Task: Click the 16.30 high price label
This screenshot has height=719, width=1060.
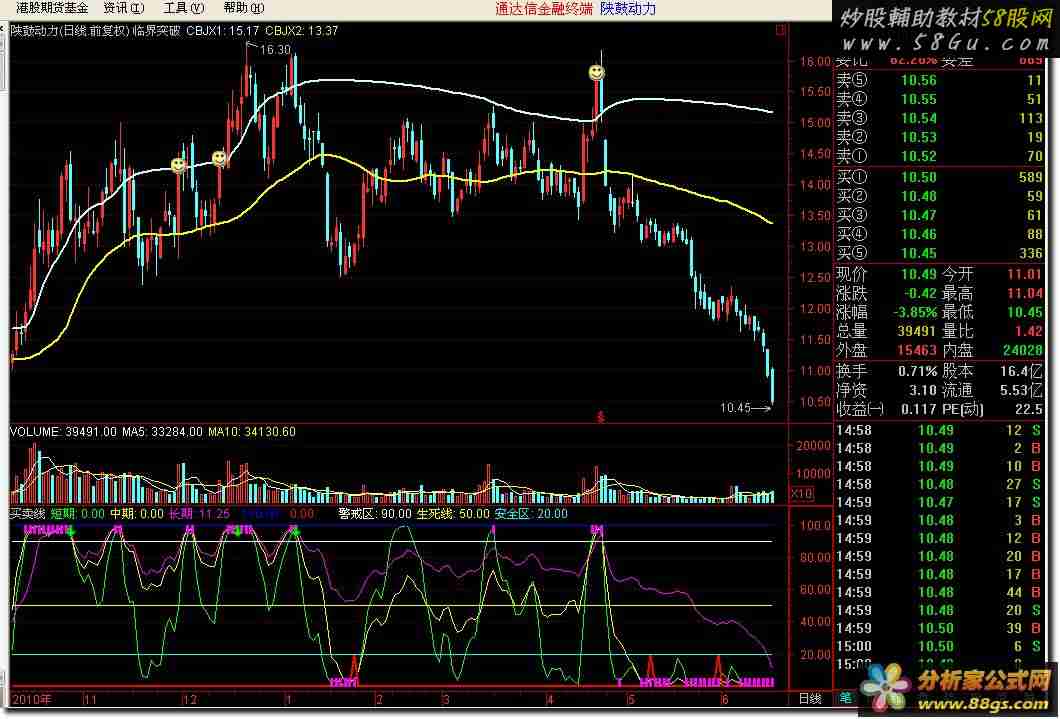Action: click(274, 49)
